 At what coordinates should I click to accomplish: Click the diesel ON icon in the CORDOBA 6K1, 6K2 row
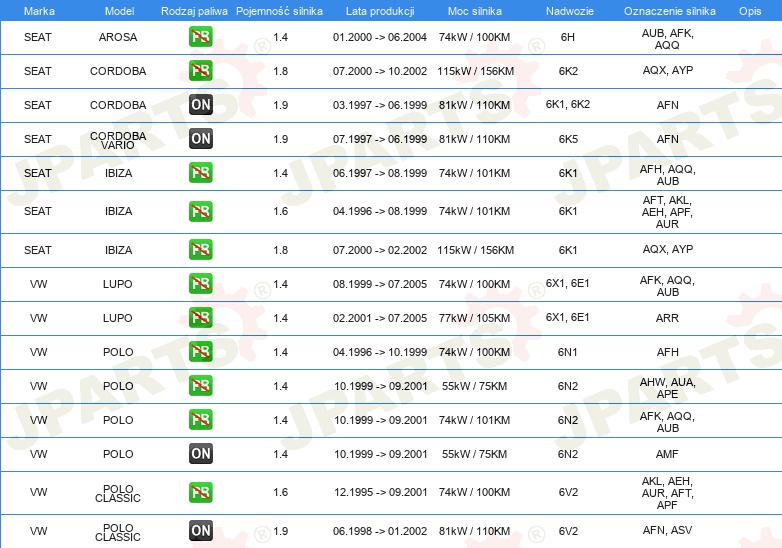tap(200, 105)
